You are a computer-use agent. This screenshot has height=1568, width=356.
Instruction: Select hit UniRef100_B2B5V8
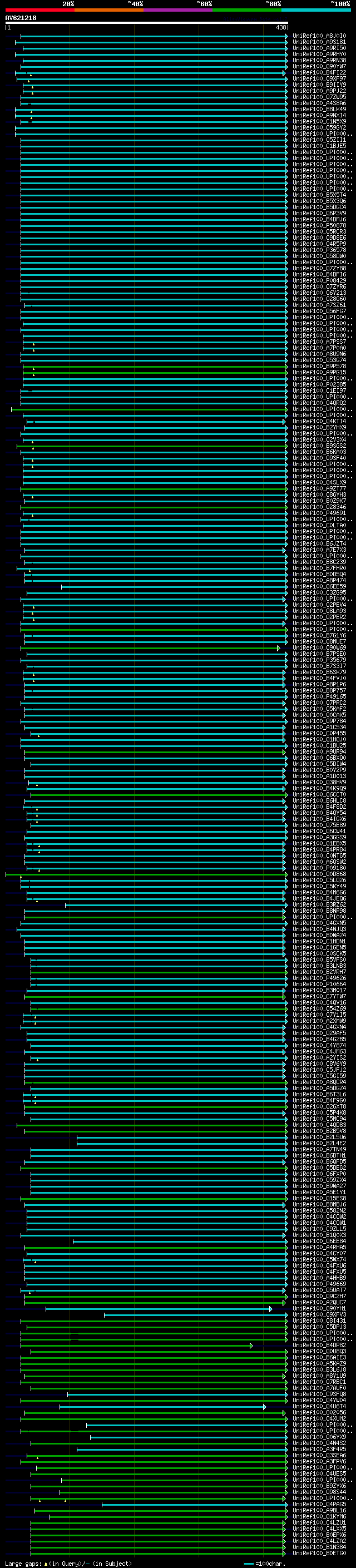(x=319, y=1131)
